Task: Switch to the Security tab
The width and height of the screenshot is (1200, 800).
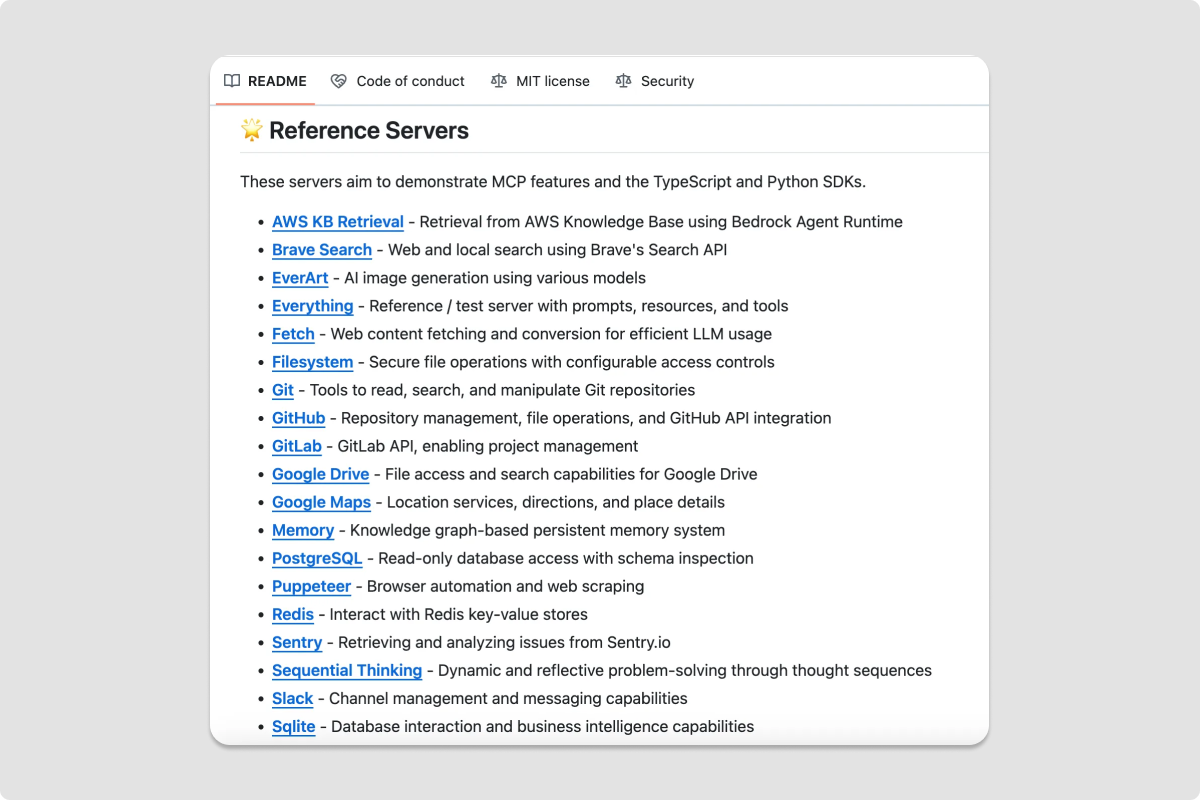Action: coord(654,81)
